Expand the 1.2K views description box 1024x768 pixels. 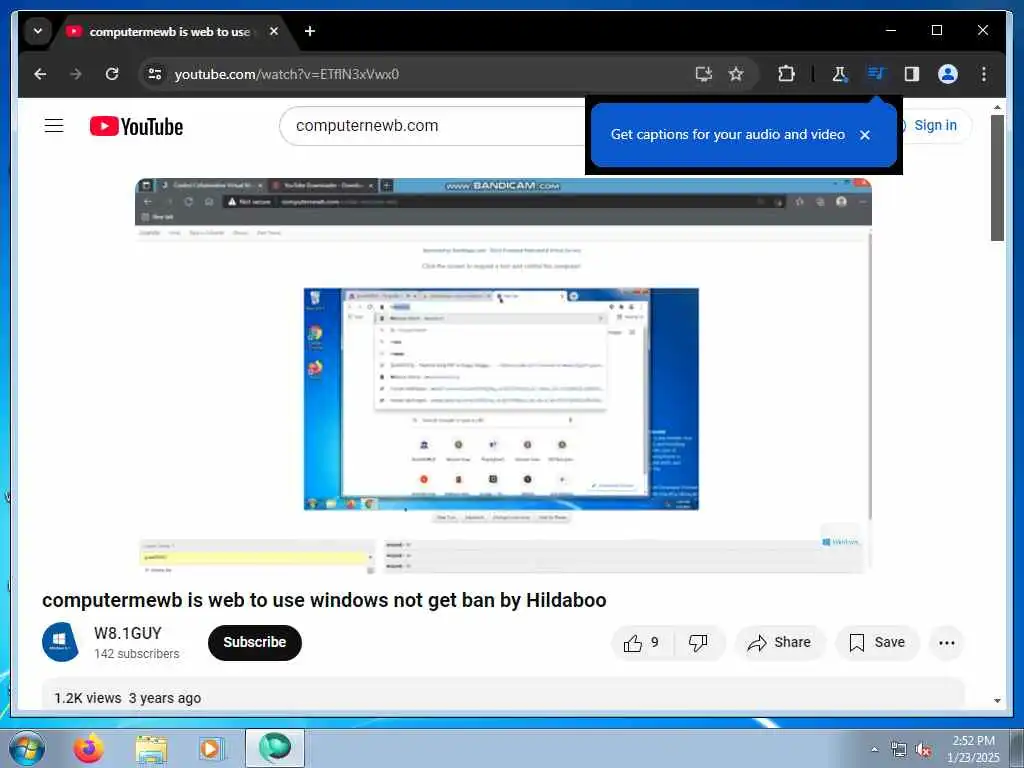point(503,694)
